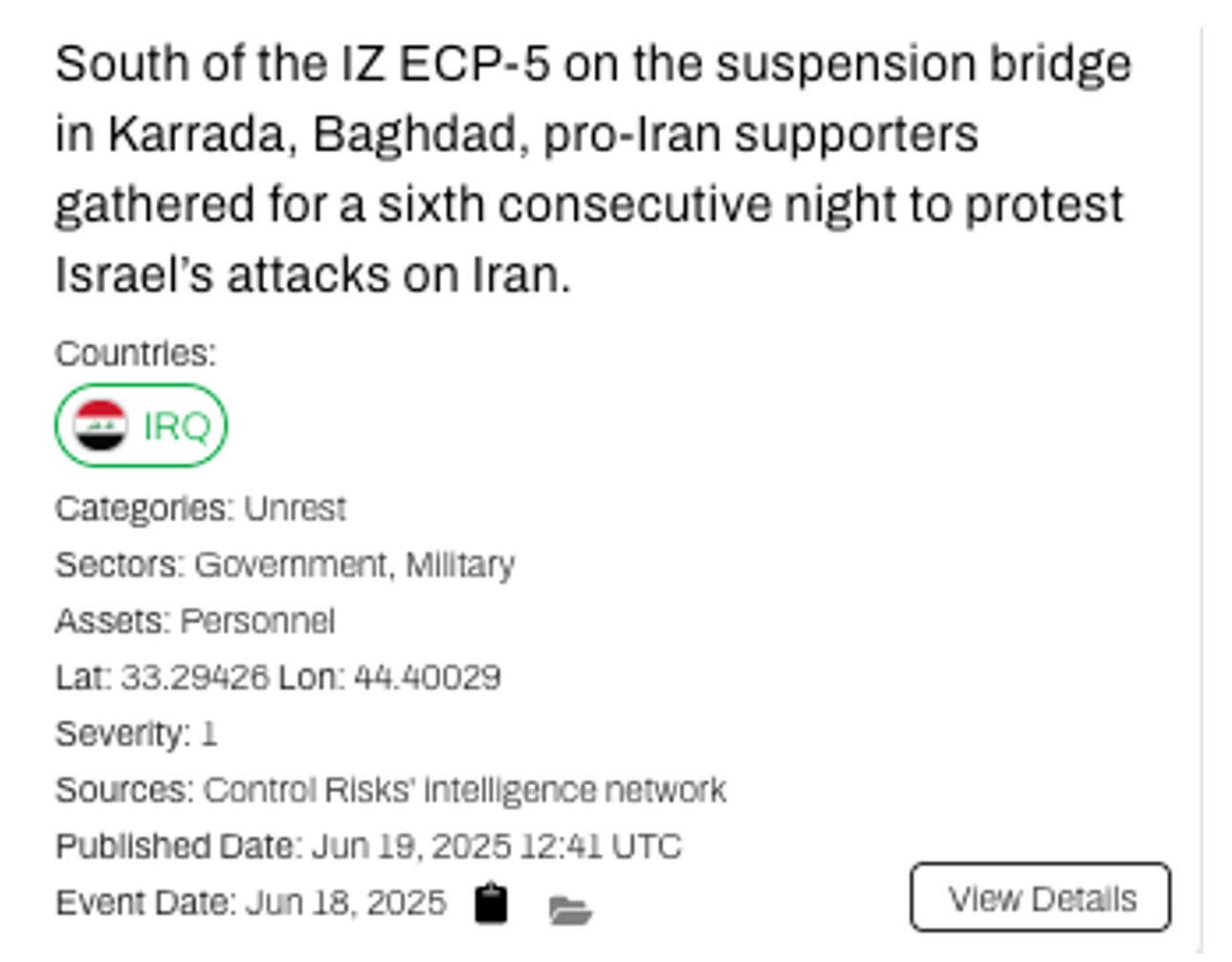Open the View Details button

(x=1040, y=898)
